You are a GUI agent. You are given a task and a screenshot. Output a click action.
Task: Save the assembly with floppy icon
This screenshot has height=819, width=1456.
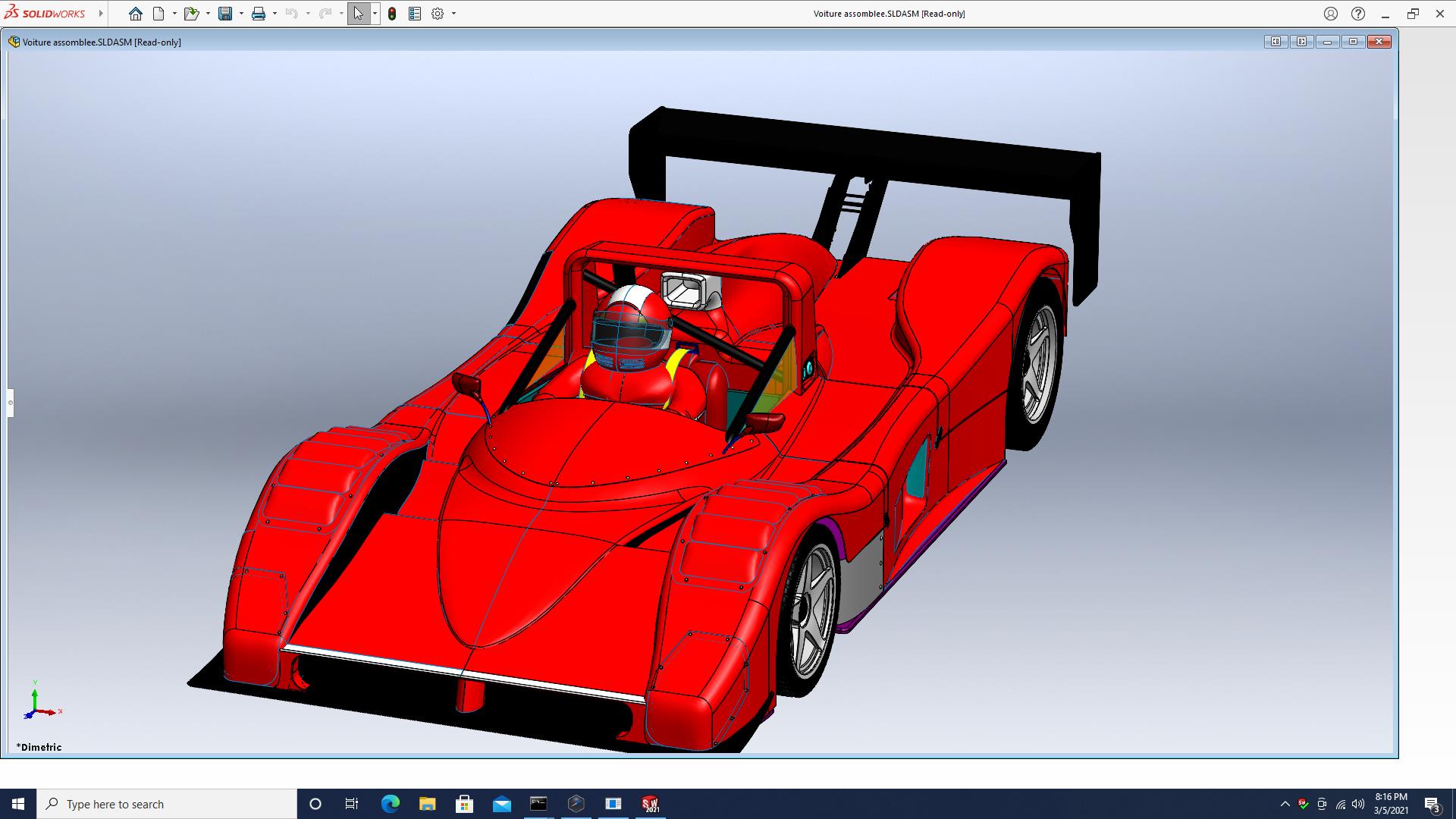[225, 14]
